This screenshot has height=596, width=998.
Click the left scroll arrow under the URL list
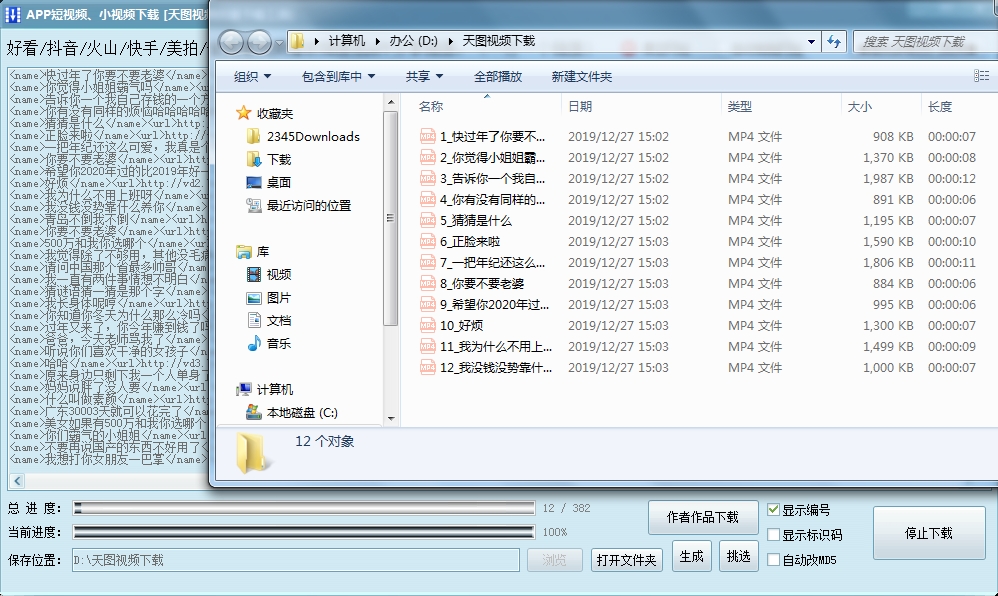coord(17,481)
